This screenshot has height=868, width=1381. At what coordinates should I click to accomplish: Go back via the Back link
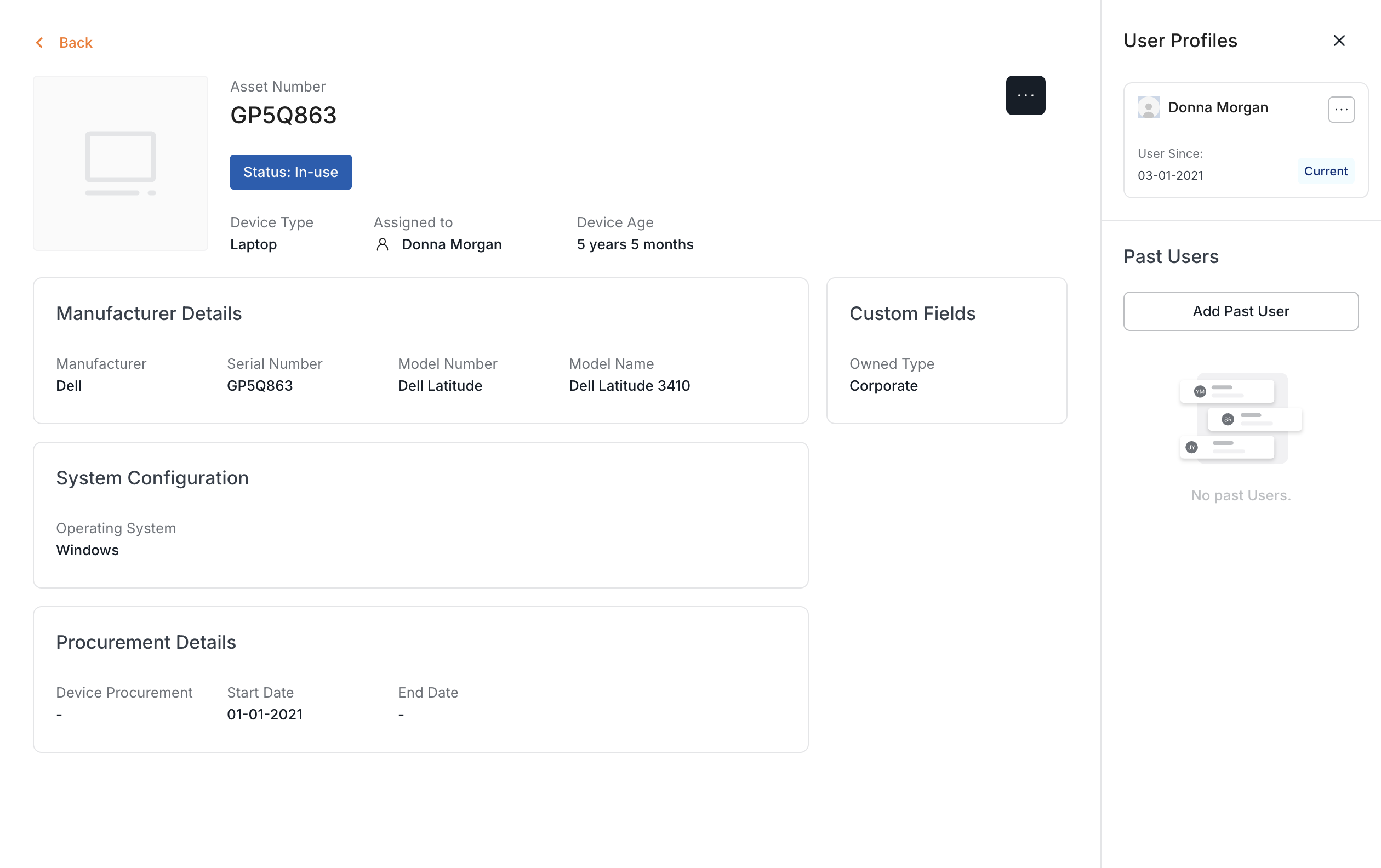(x=75, y=42)
